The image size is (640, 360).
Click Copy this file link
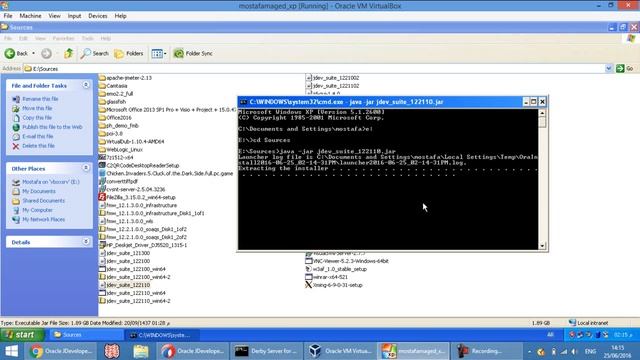pos(37,118)
